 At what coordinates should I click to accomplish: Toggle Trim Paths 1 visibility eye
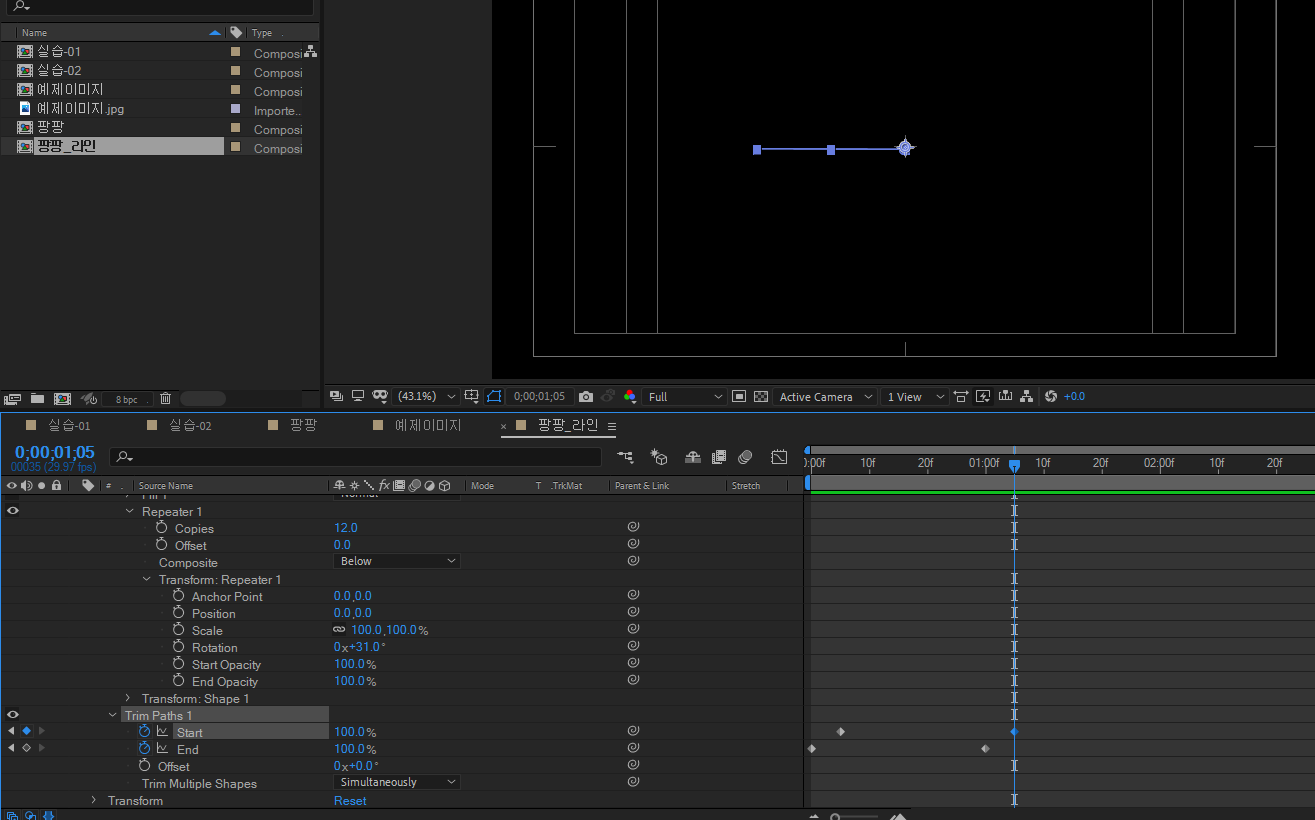(x=13, y=715)
